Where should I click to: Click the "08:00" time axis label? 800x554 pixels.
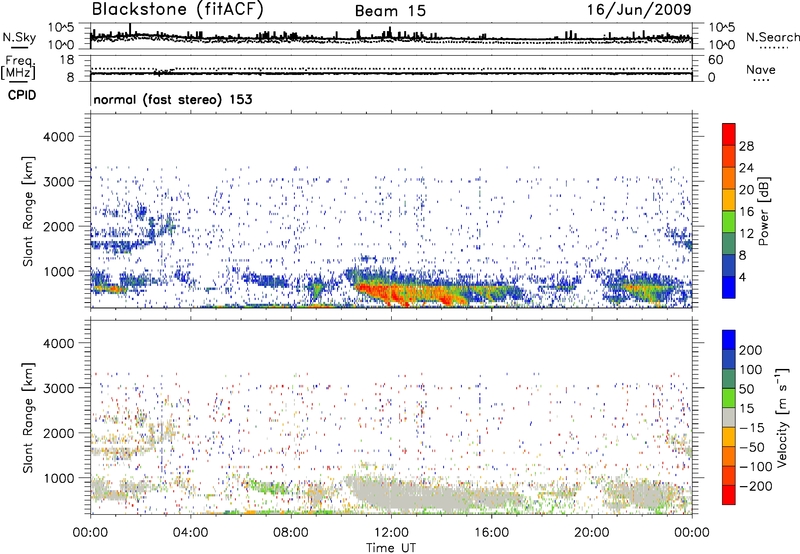290,533
